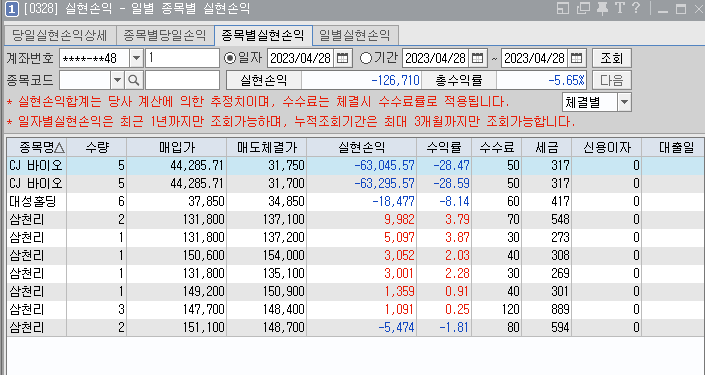Image resolution: width=705 pixels, height=375 pixels.
Task: Open calendar for the 기간 start date
Action: (477, 58)
